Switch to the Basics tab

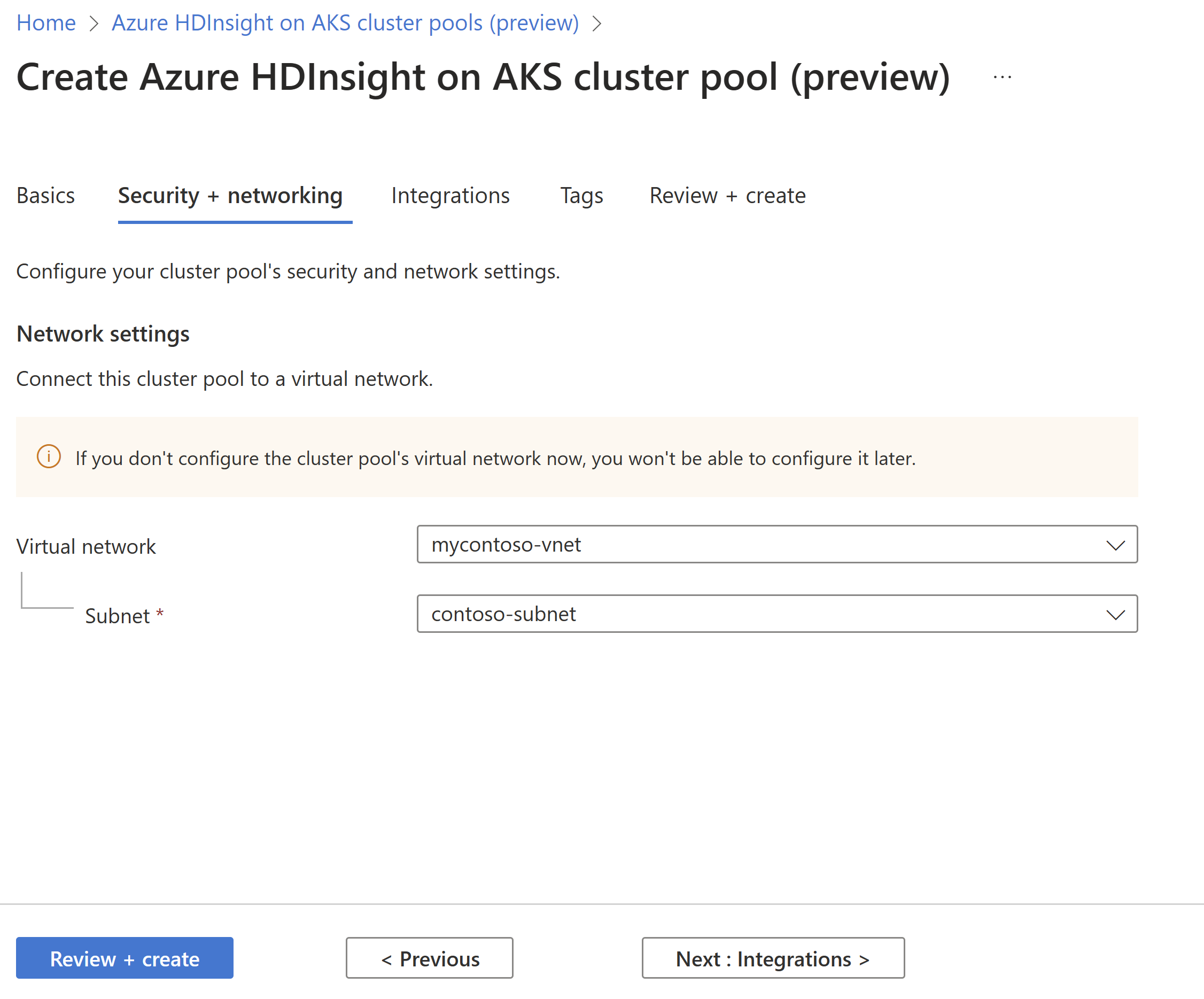[46, 196]
